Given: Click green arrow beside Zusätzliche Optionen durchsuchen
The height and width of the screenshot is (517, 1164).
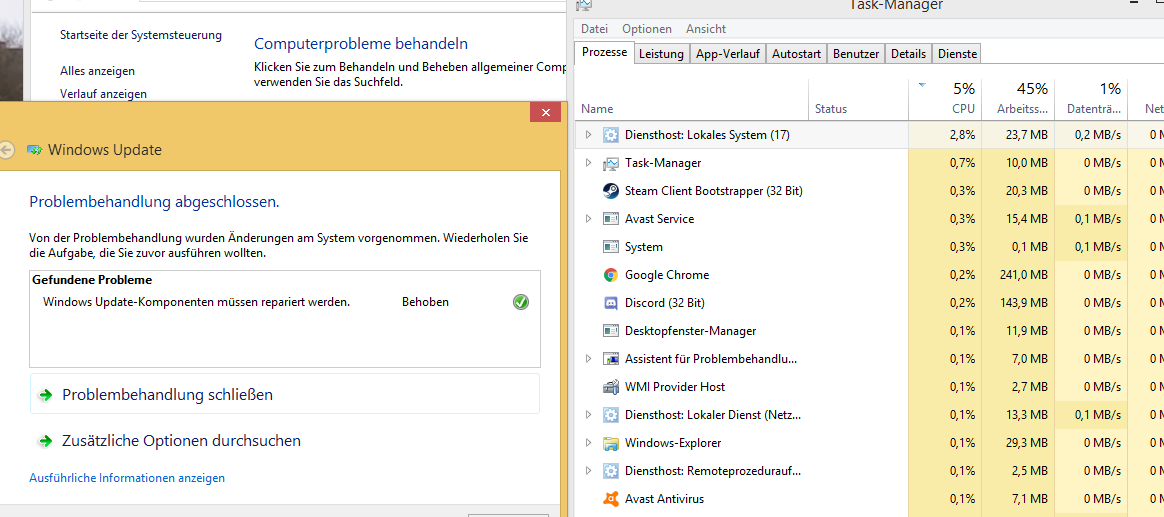Looking at the screenshot, I should 45,441.
